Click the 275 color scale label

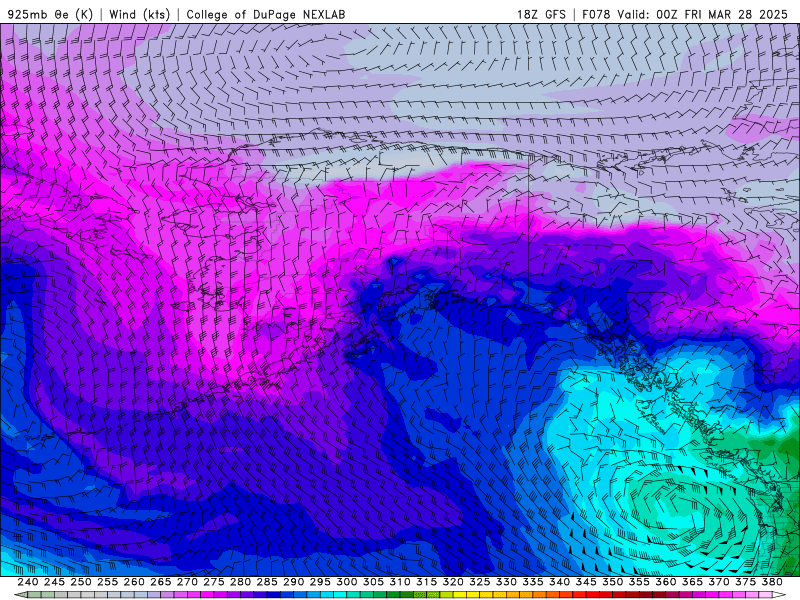[x=214, y=582]
